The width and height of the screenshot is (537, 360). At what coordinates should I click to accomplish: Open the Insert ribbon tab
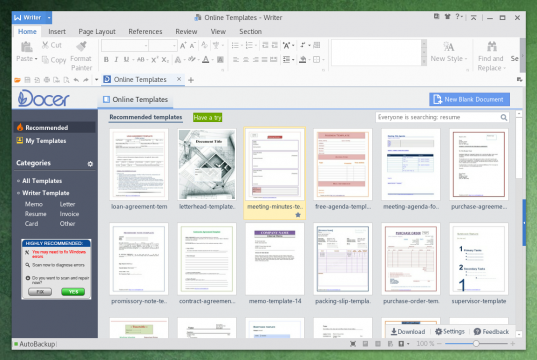[x=57, y=32]
